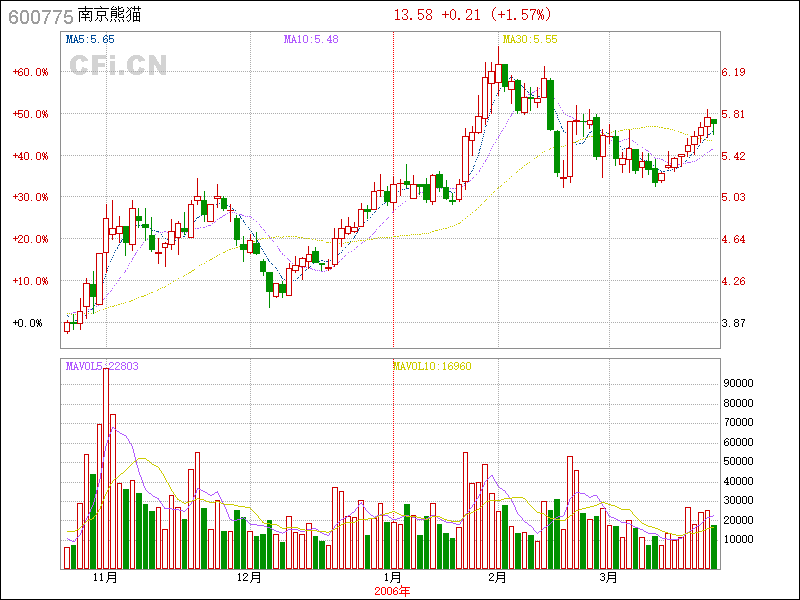Select the MA10:5.48 indicator label
Image resolution: width=800 pixels, height=600 pixels.
pyautogui.click(x=311, y=39)
